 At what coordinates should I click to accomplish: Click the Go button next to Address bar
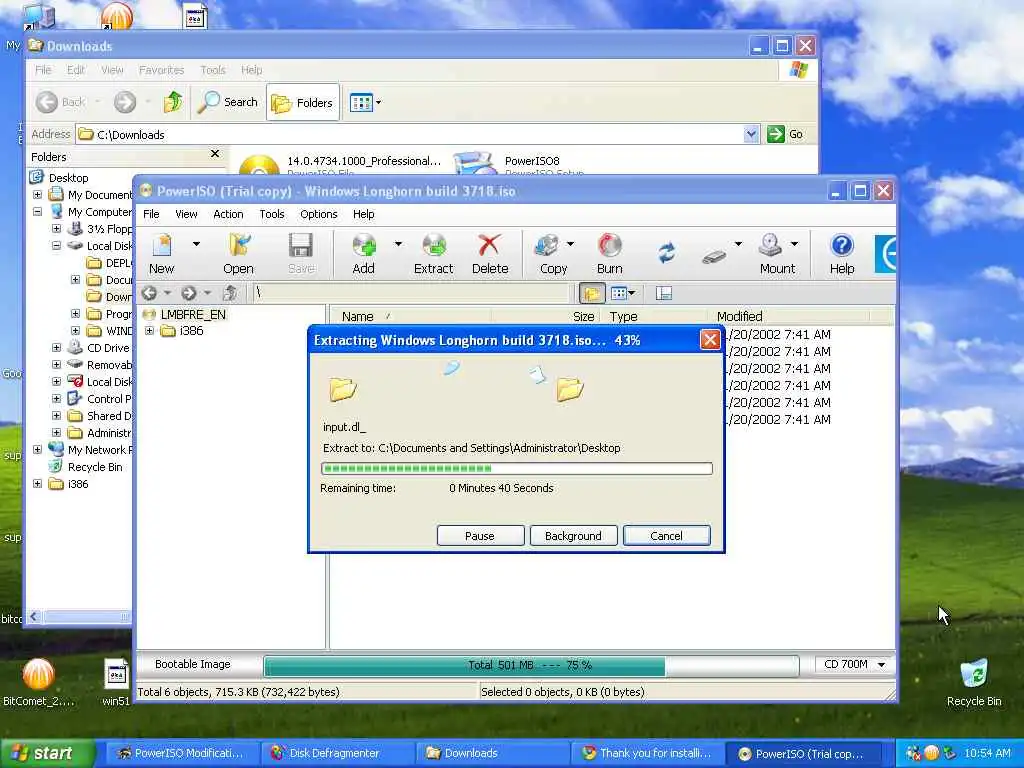[x=786, y=134]
